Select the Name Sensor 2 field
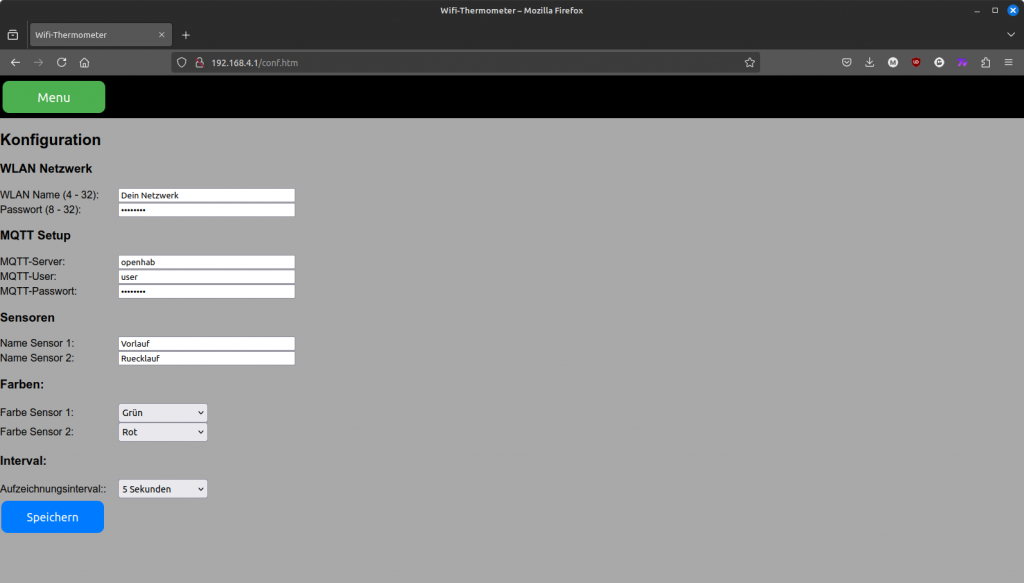Viewport: 1024px width, 583px height. [x=206, y=358]
